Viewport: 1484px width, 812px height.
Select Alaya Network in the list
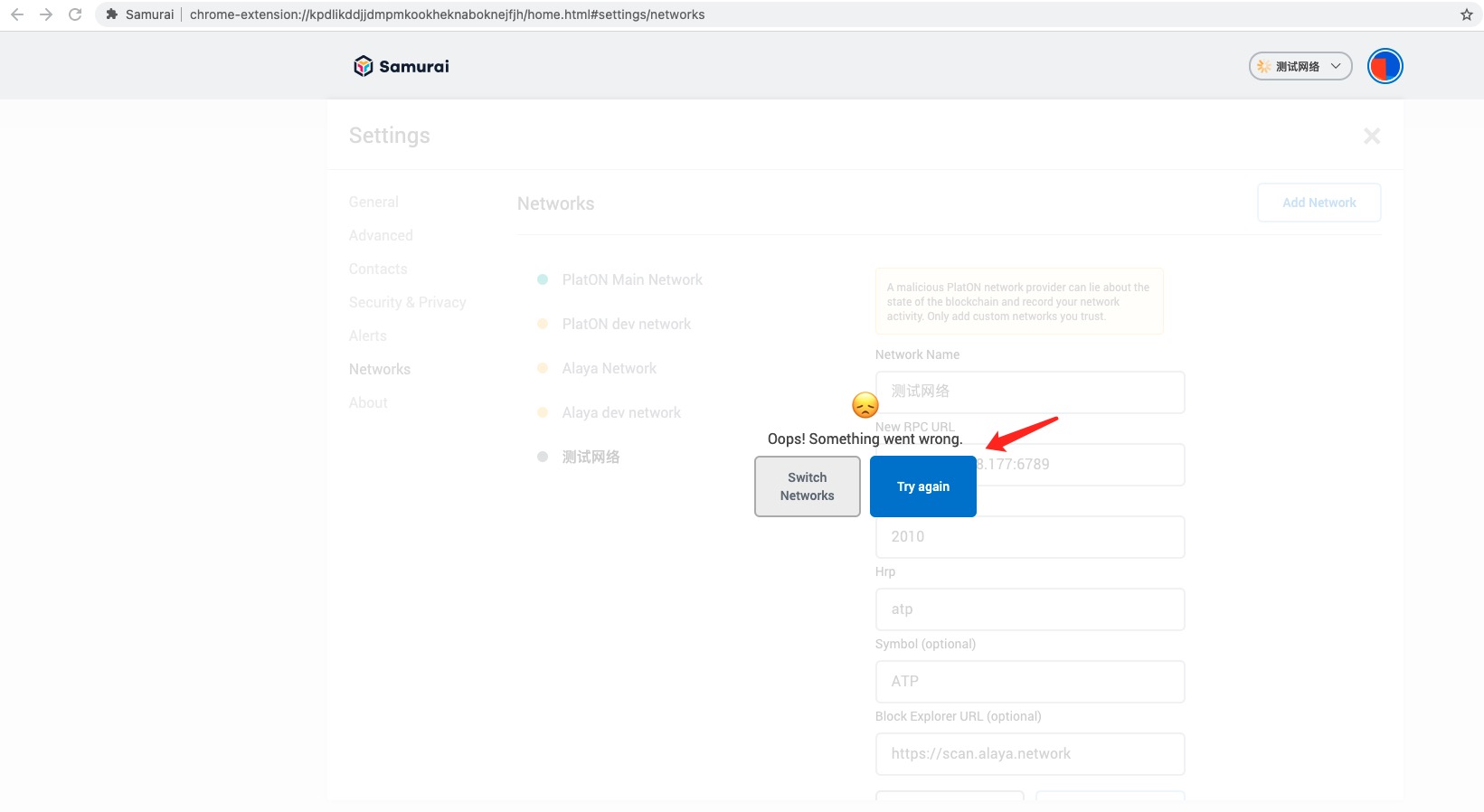tap(609, 368)
